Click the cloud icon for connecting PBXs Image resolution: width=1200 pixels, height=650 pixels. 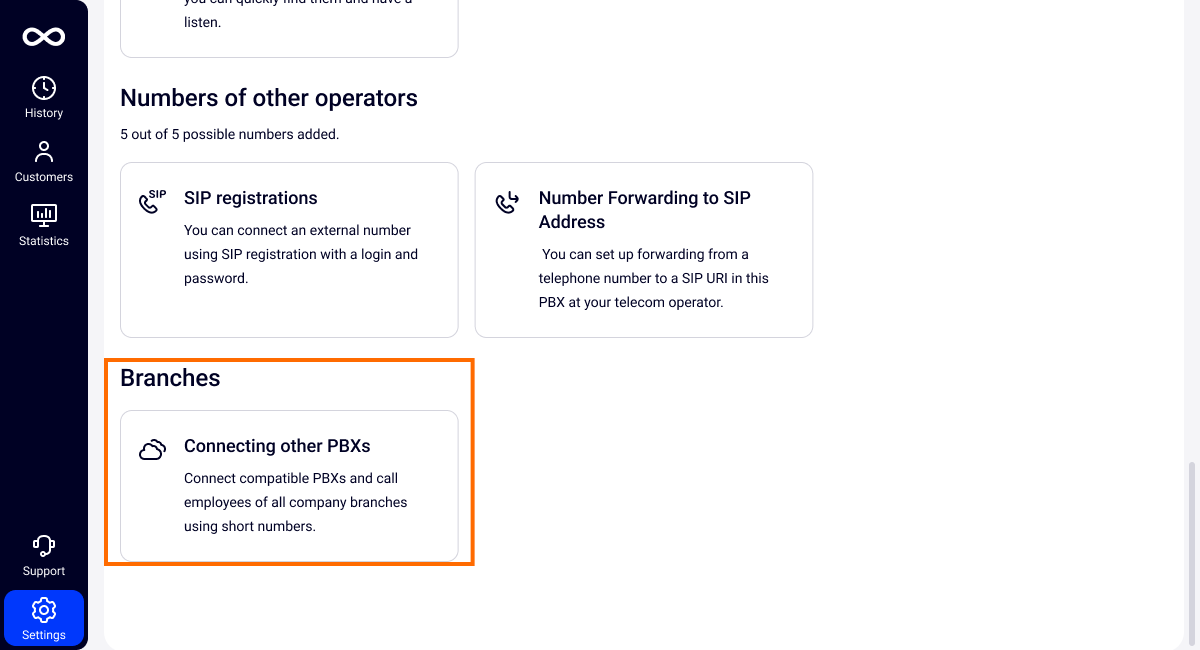152,450
